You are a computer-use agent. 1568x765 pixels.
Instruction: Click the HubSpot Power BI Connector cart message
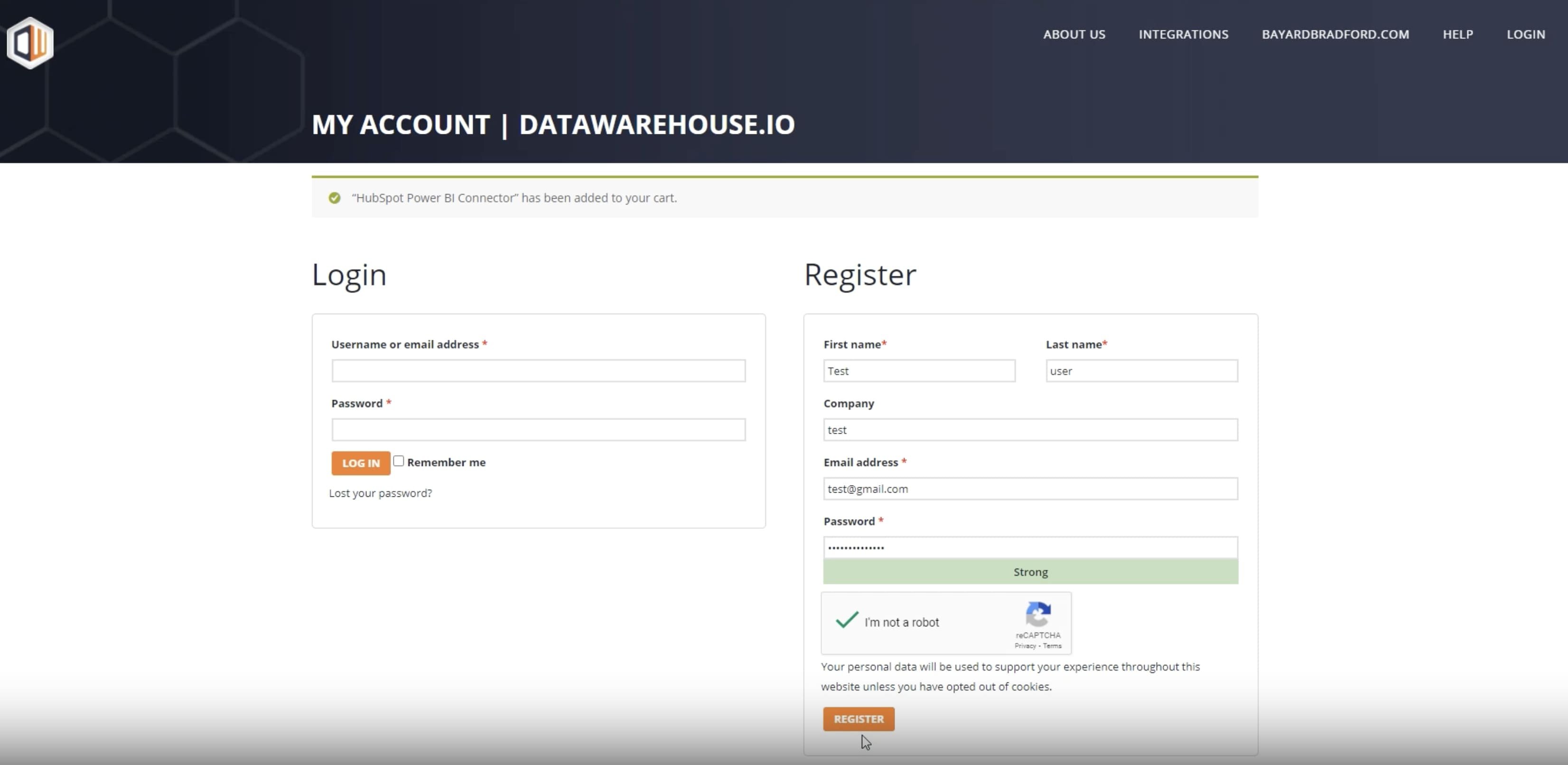514,198
